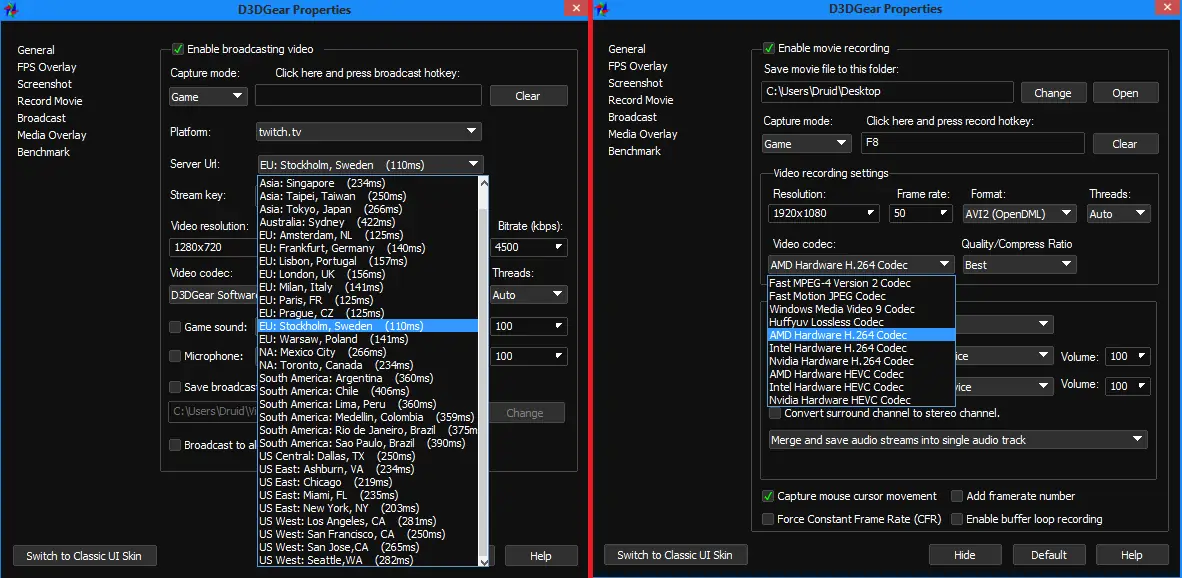Click Clear button next to F8 hotkey

(1125, 143)
